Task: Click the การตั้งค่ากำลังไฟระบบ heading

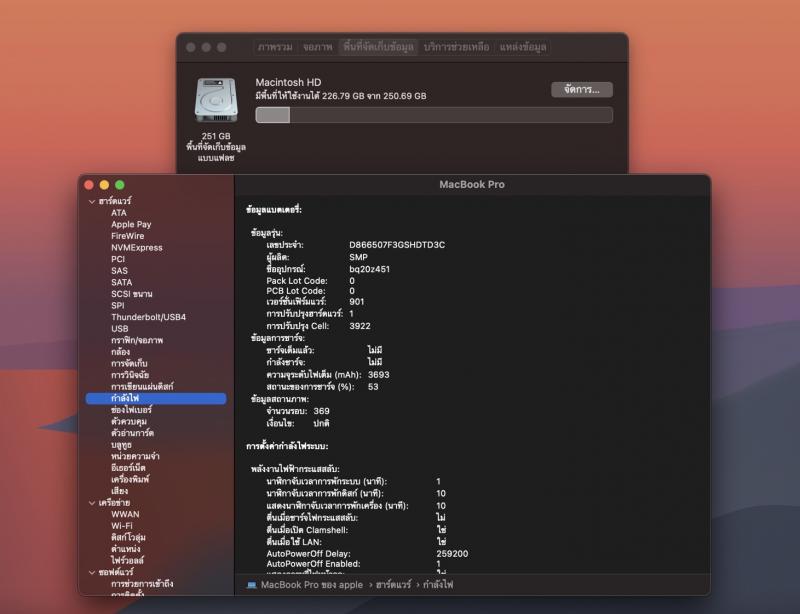Action: pyautogui.click(x=287, y=447)
